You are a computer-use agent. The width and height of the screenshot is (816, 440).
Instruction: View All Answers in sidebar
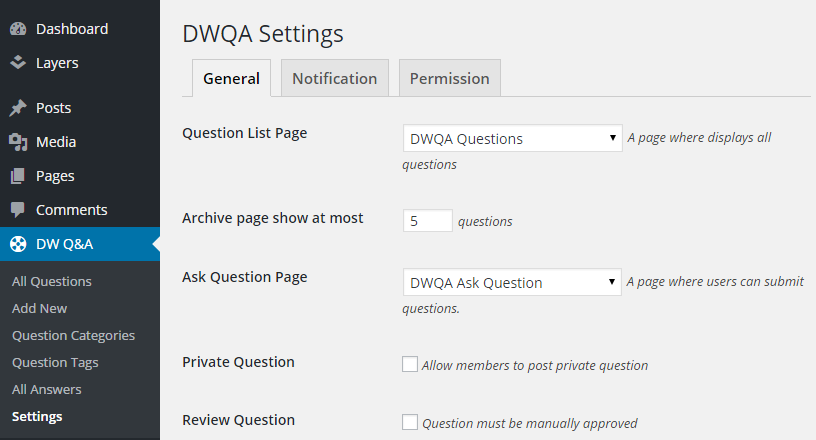tap(46, 389)
